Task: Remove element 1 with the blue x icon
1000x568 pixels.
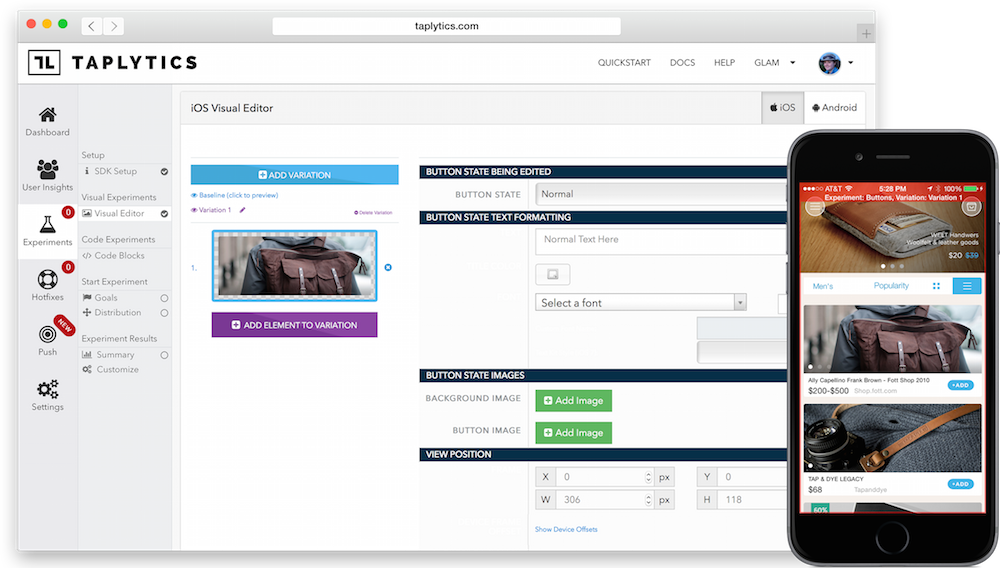Action: (388, 267)
